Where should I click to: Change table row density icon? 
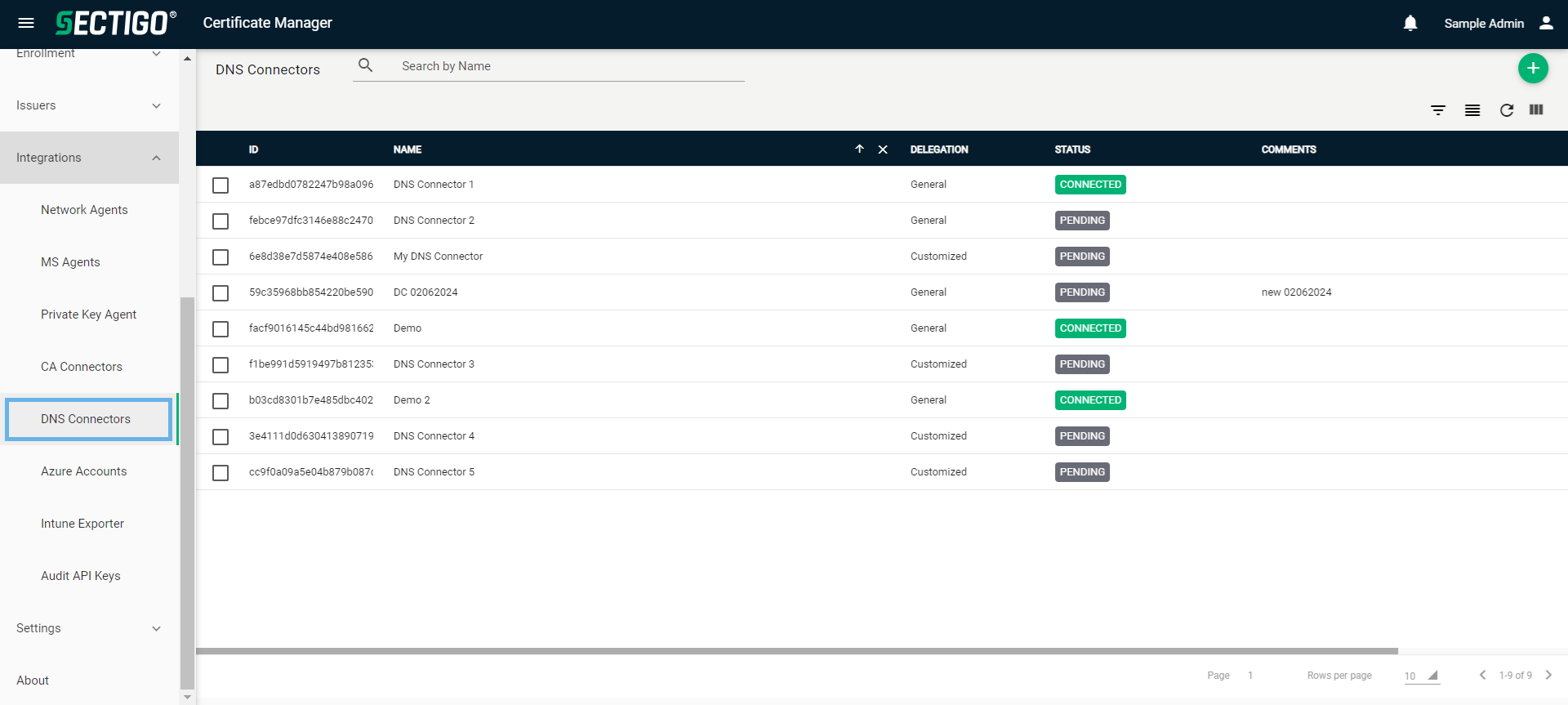(1472, 110)
